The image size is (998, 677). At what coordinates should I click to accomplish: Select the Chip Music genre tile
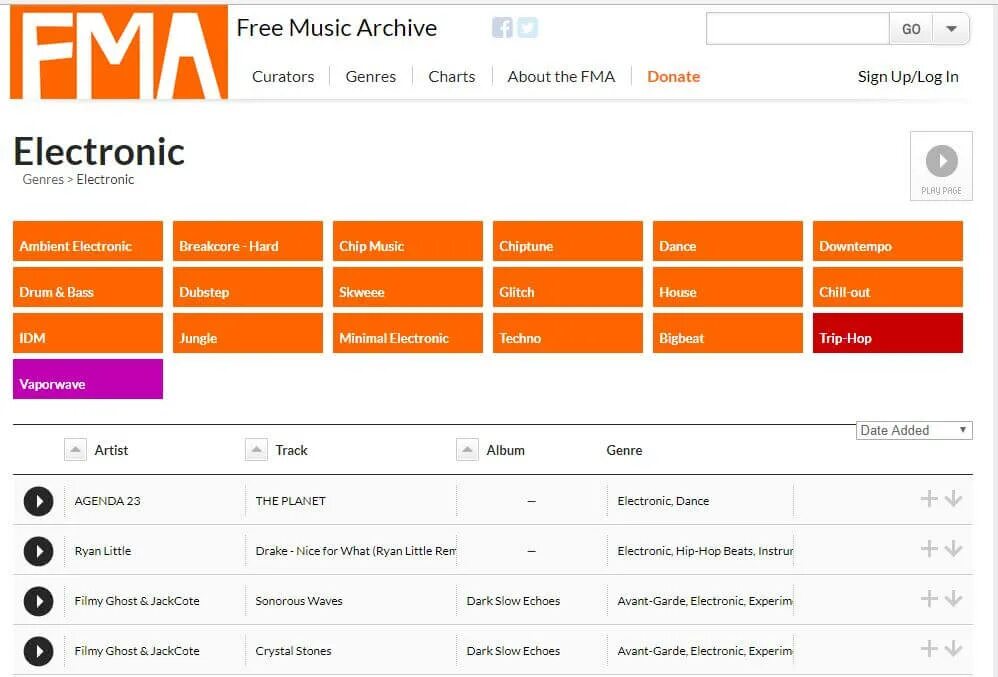408,241
